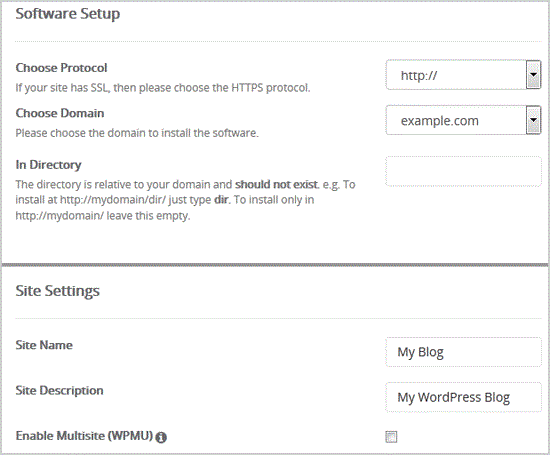Focus the In Directory text field
The image size is (550, 455).
pos(463,171)
